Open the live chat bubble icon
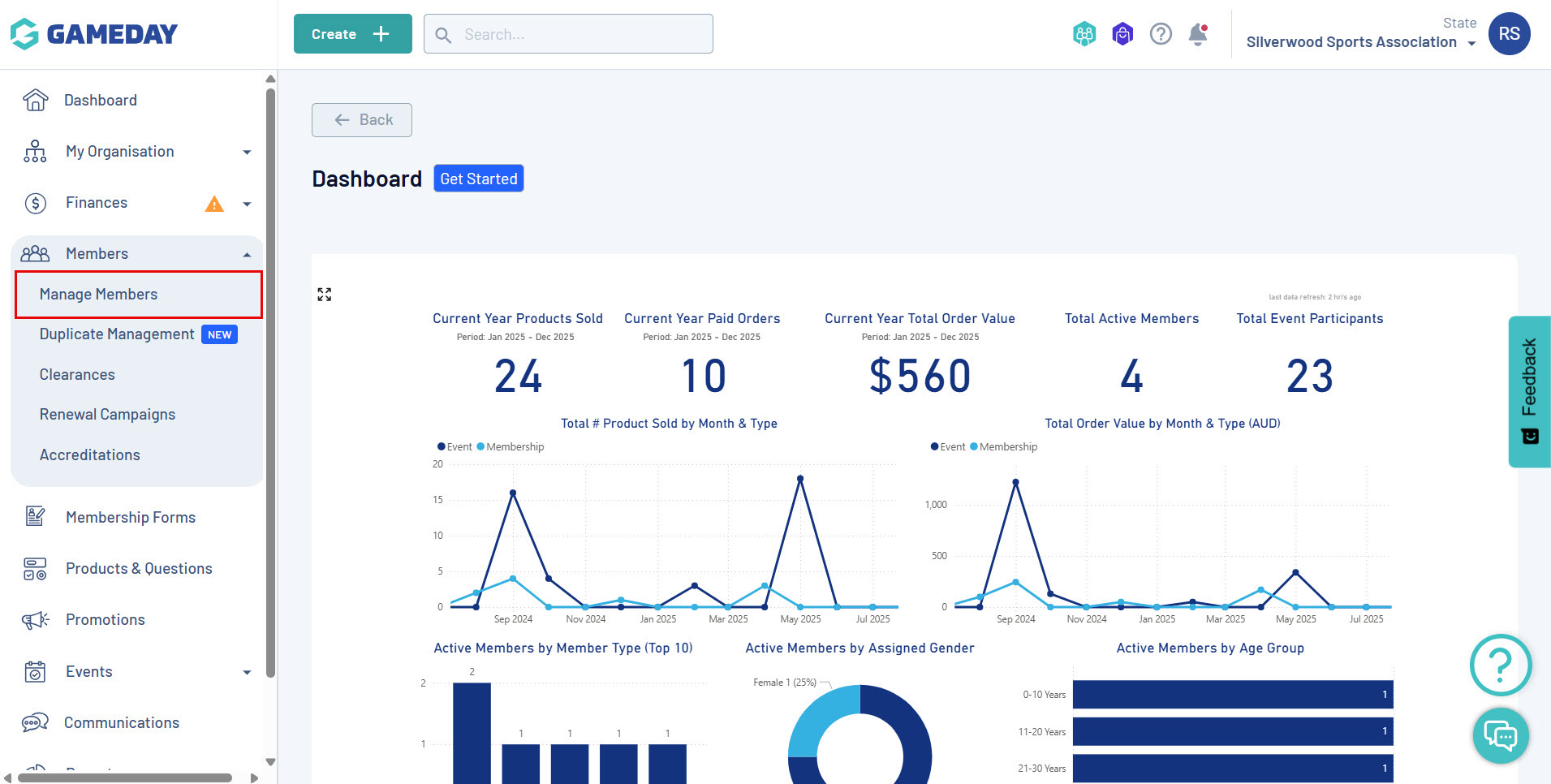This screenshot has width=1551, height=784. 1501,736
